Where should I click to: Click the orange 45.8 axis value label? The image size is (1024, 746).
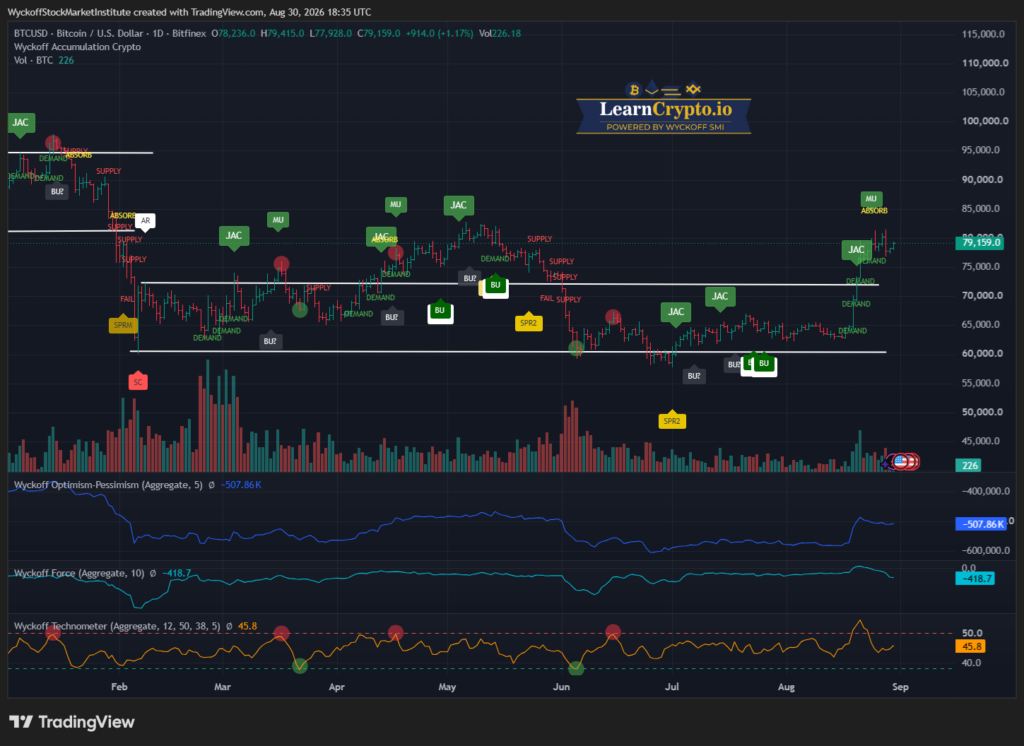point(970,646)
